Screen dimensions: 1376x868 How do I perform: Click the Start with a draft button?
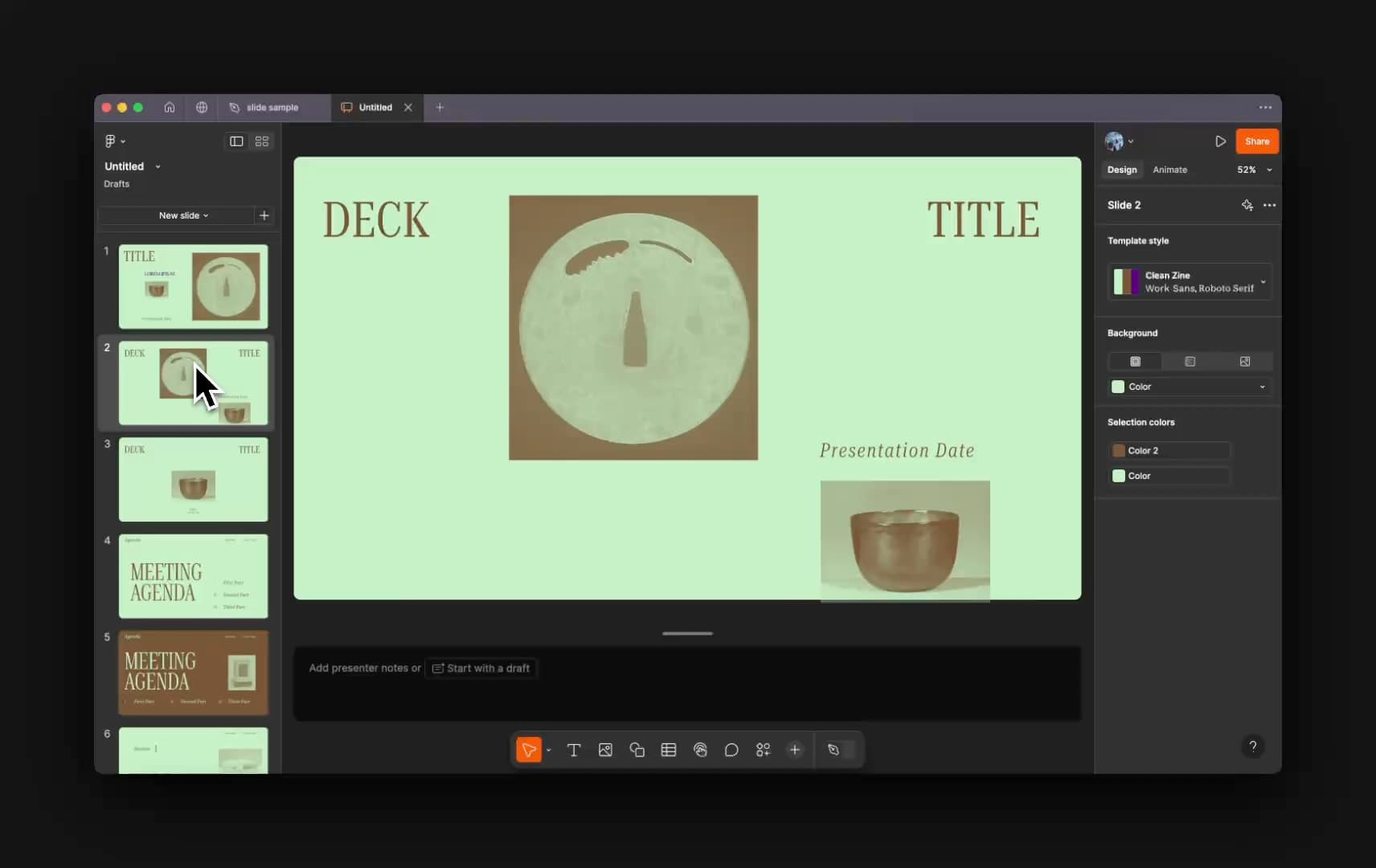coord(481,668)
